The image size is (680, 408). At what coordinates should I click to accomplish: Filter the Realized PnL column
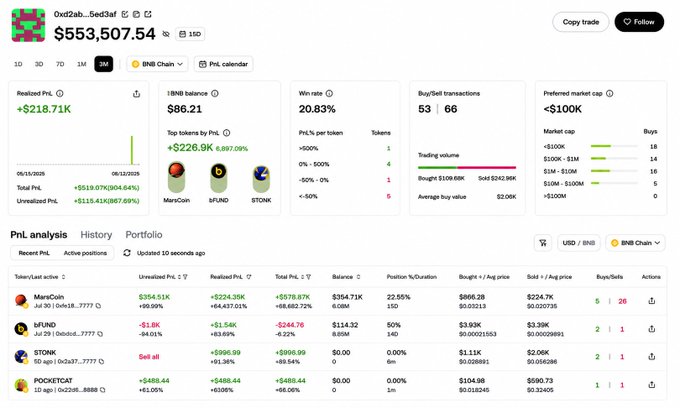(248, 277)
